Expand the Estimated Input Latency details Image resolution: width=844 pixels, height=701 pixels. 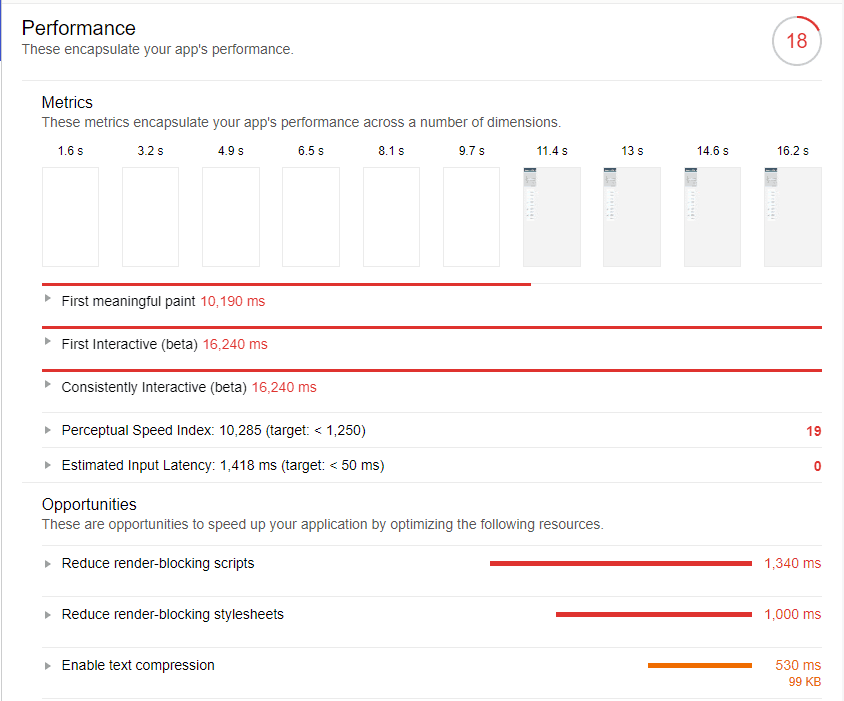pyautogui.click(x=46, y=465)
